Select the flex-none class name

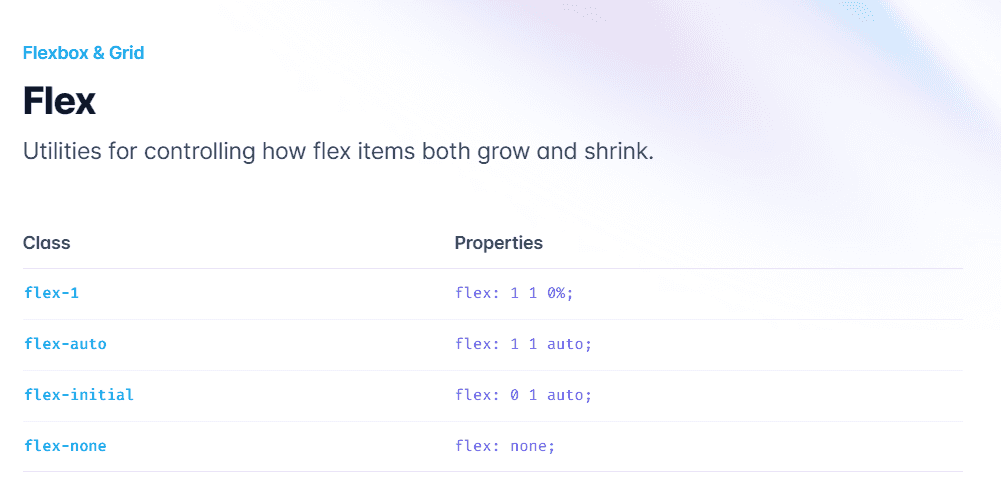[65, 446]
